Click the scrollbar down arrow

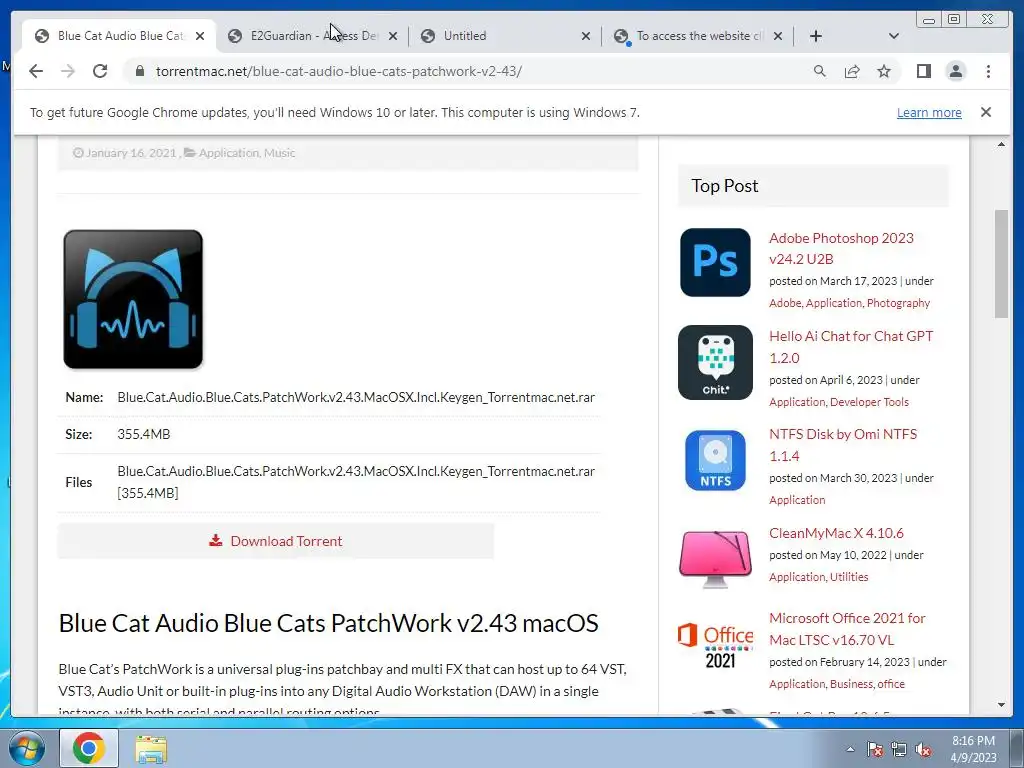tap(1001, 705)
